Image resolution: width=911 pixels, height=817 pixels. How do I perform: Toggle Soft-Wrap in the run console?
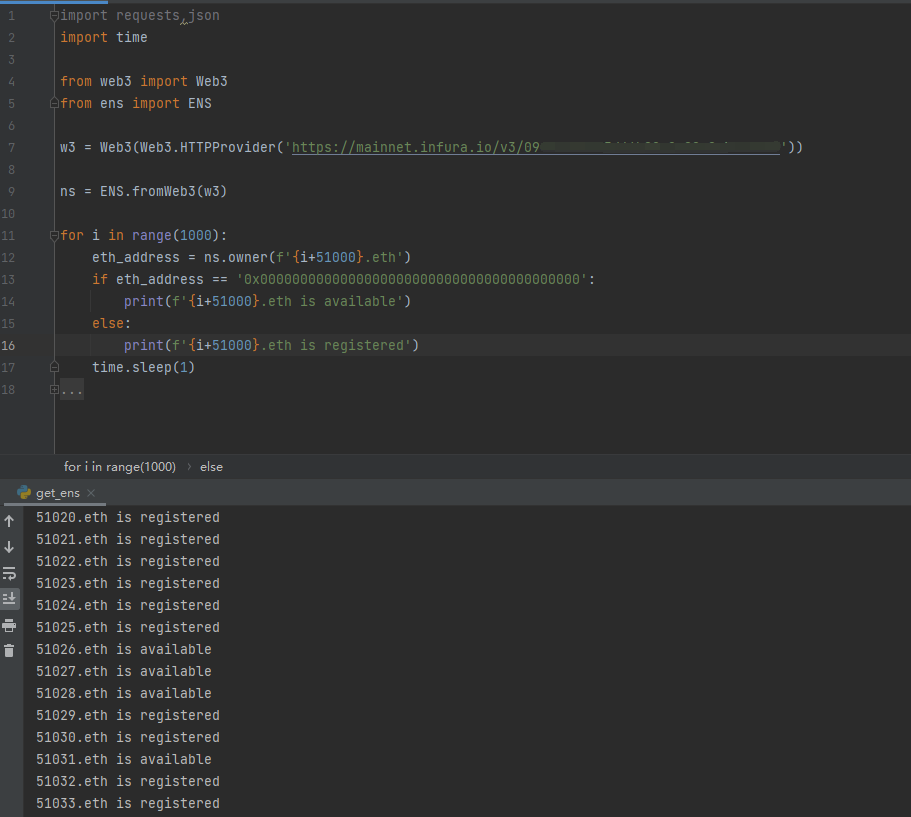[x=9, y=574]
